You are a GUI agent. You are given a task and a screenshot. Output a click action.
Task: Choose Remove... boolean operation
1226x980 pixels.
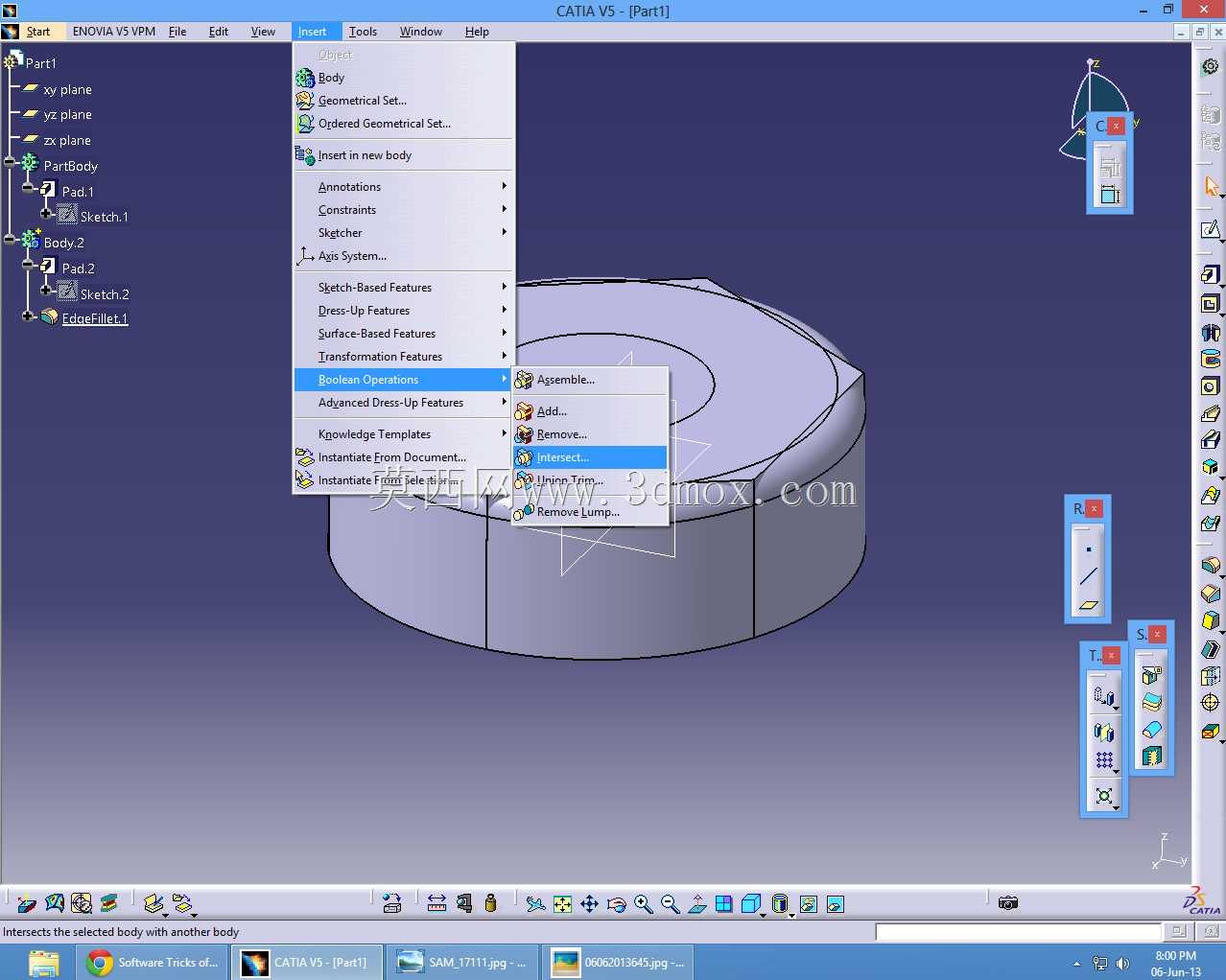click(590, 434)
